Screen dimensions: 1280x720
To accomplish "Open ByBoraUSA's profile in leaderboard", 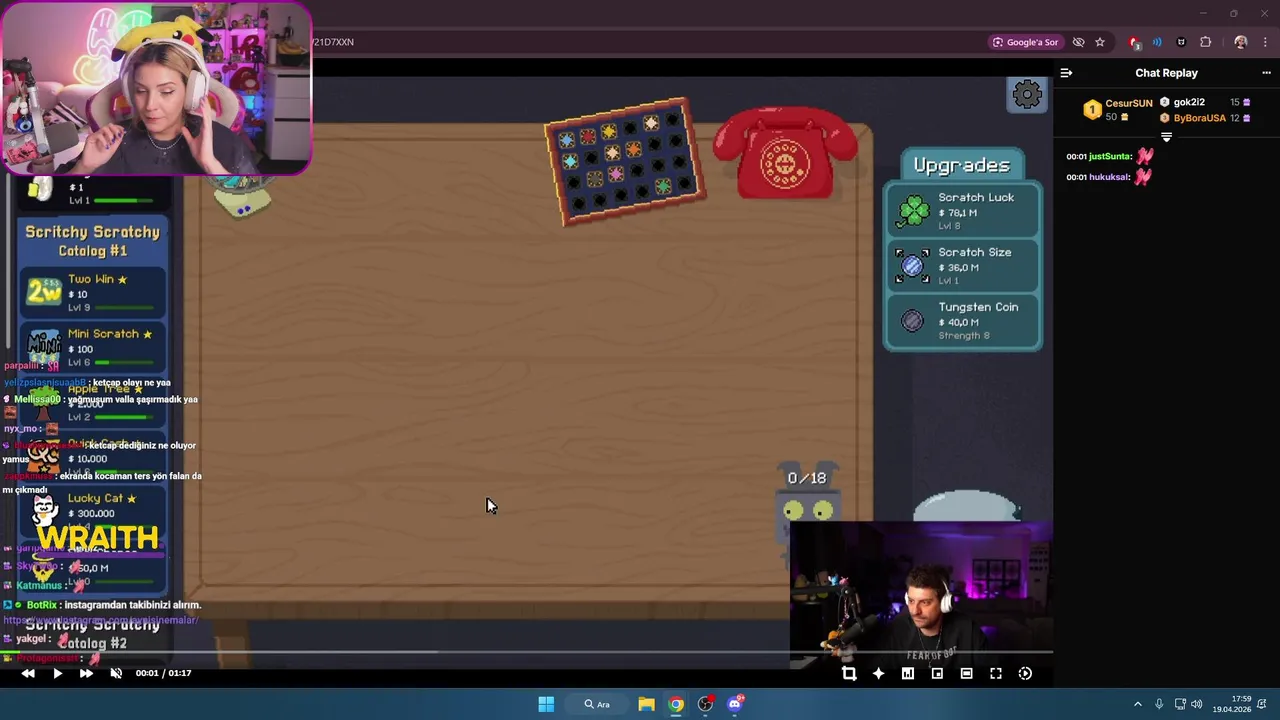I will pos(1200,118).
